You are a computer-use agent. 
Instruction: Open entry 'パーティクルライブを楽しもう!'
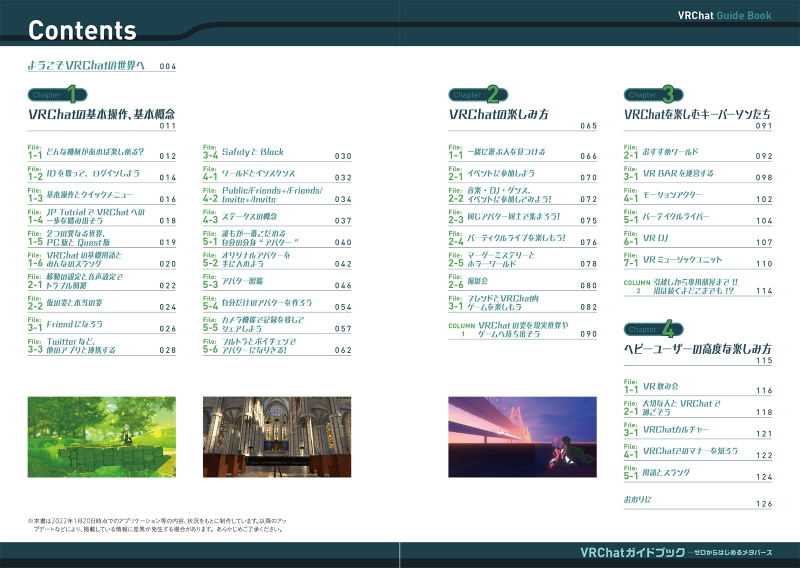coord(522,238)
